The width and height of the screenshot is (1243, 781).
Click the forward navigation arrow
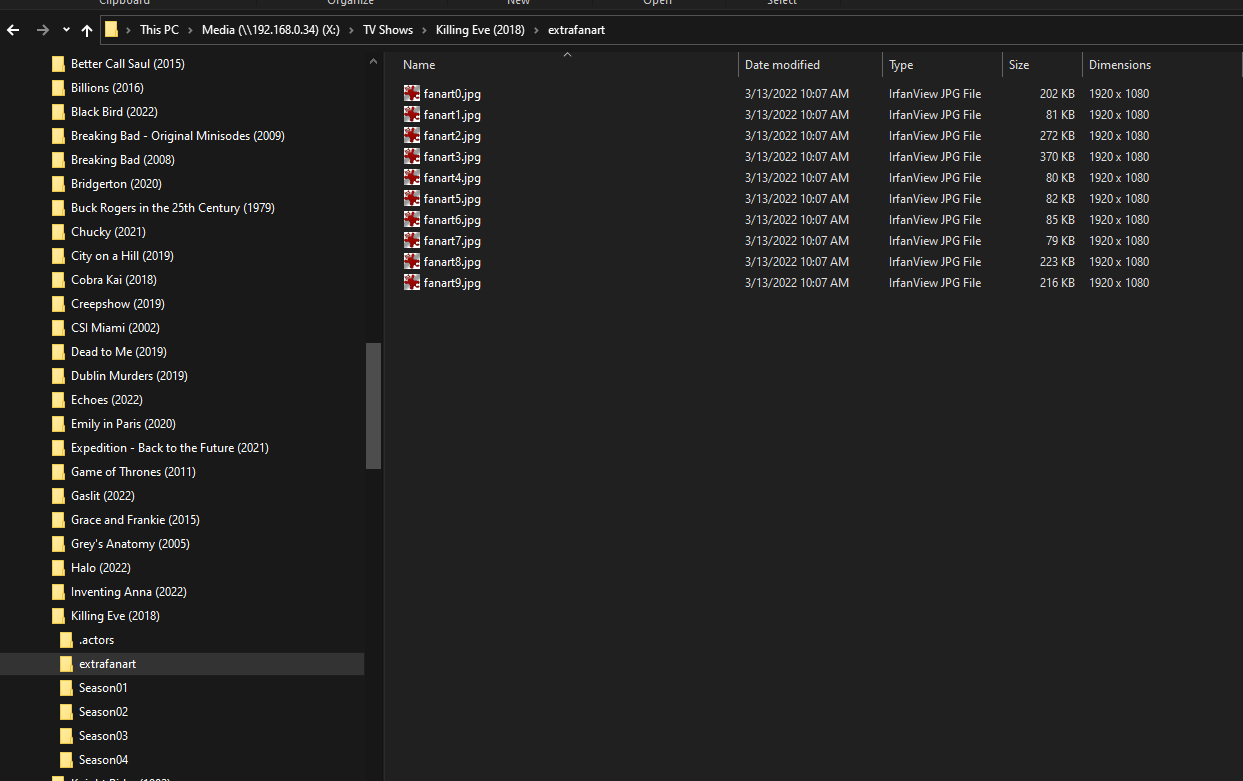click(x=42, y=30)
